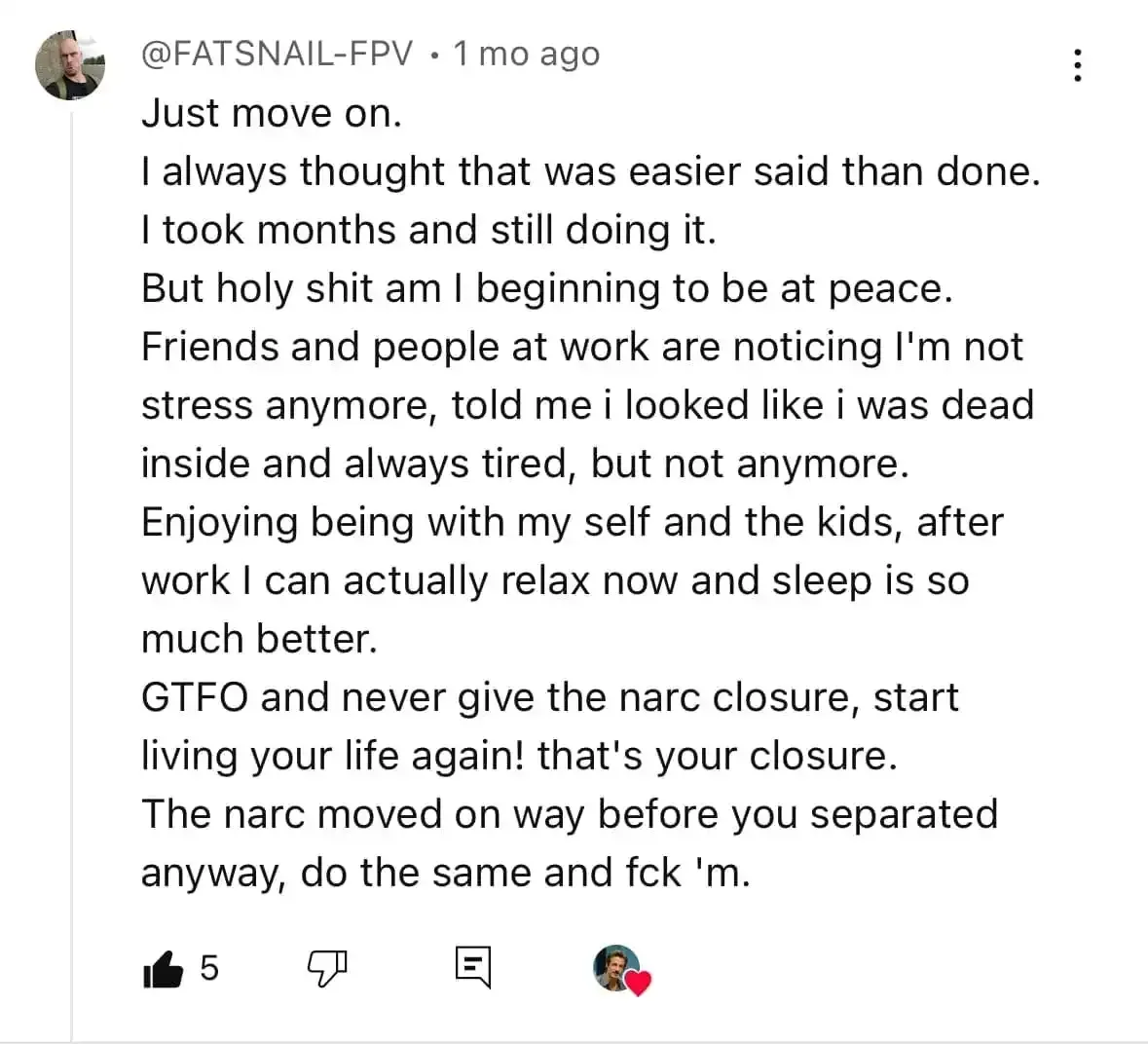Click the line "GTFO and never give the narc closure"
1148x1044 pixels.
(550, 697)
